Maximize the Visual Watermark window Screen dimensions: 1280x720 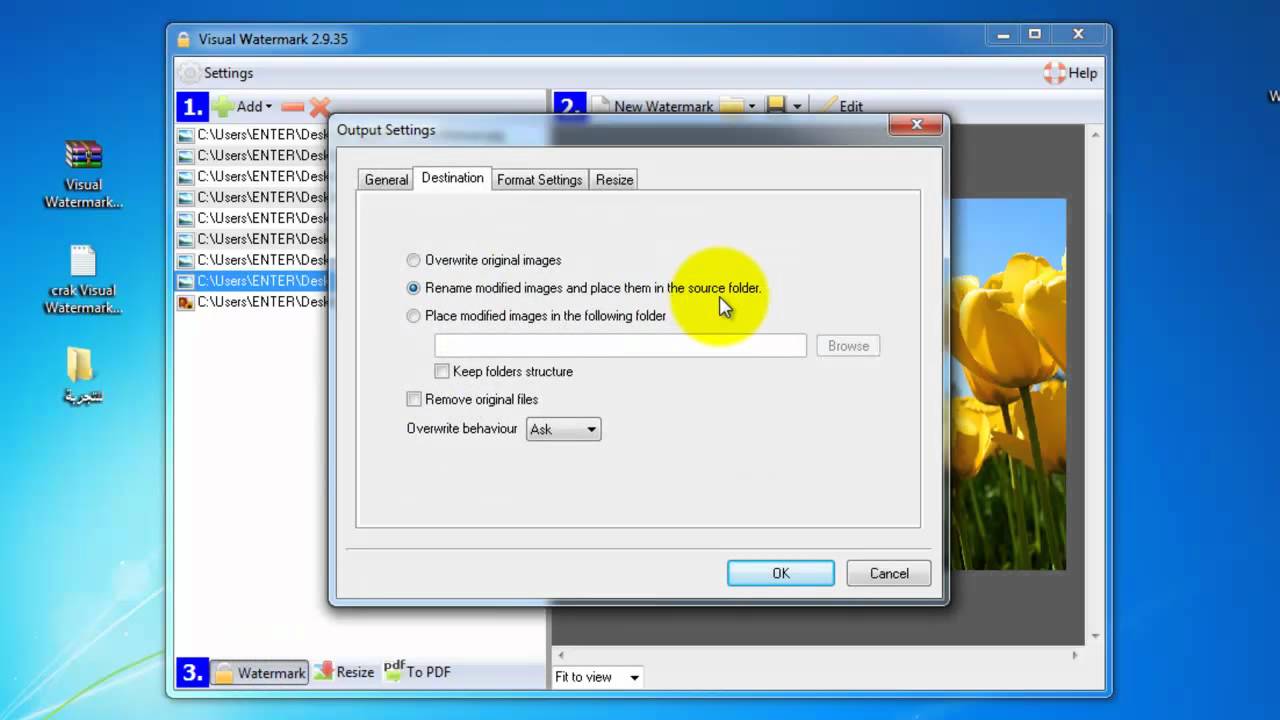click(x=1035, y=35)
